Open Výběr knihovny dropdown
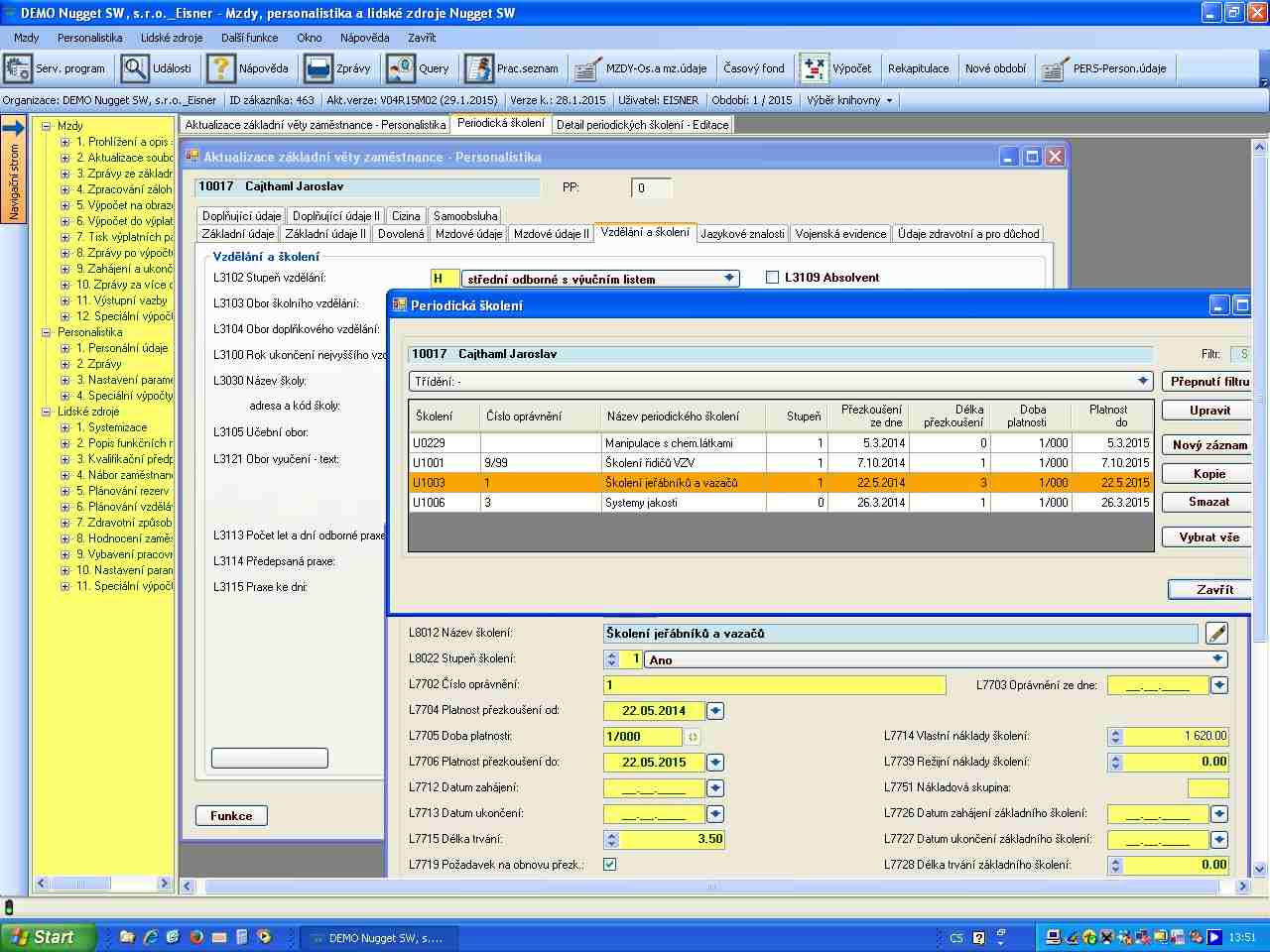Screen dimensions: 1270x952 click(849, 100)
